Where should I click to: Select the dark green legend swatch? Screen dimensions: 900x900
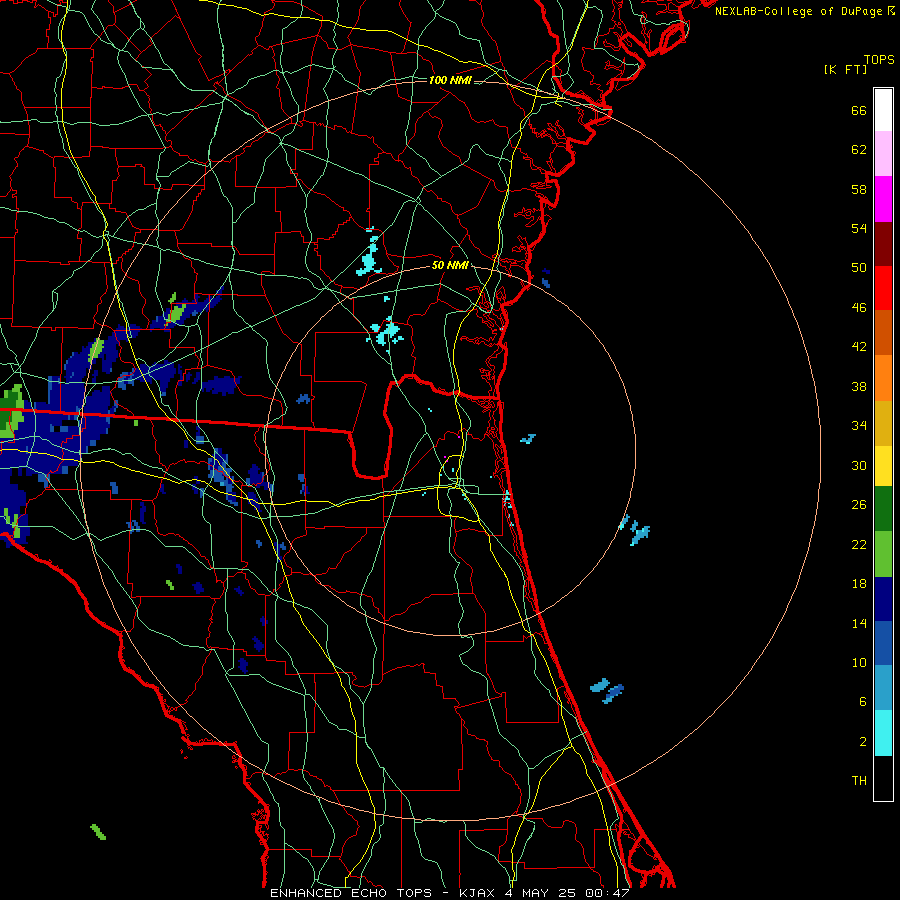click(x=883, y=509)
